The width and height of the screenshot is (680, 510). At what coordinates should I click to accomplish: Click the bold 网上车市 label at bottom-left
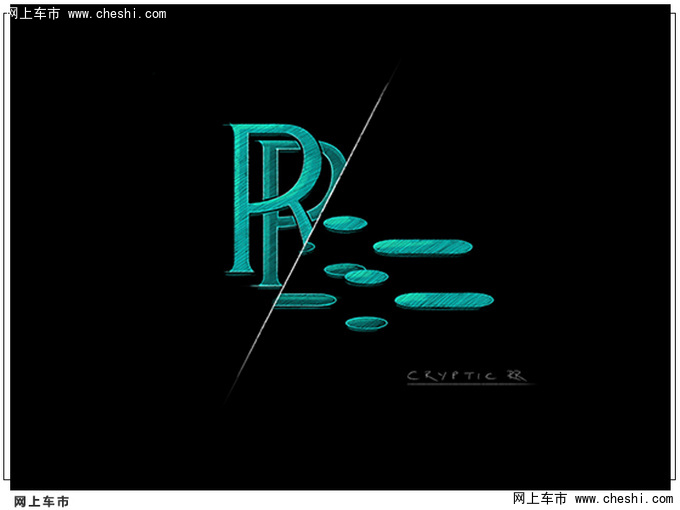click(x=41, y=501)
